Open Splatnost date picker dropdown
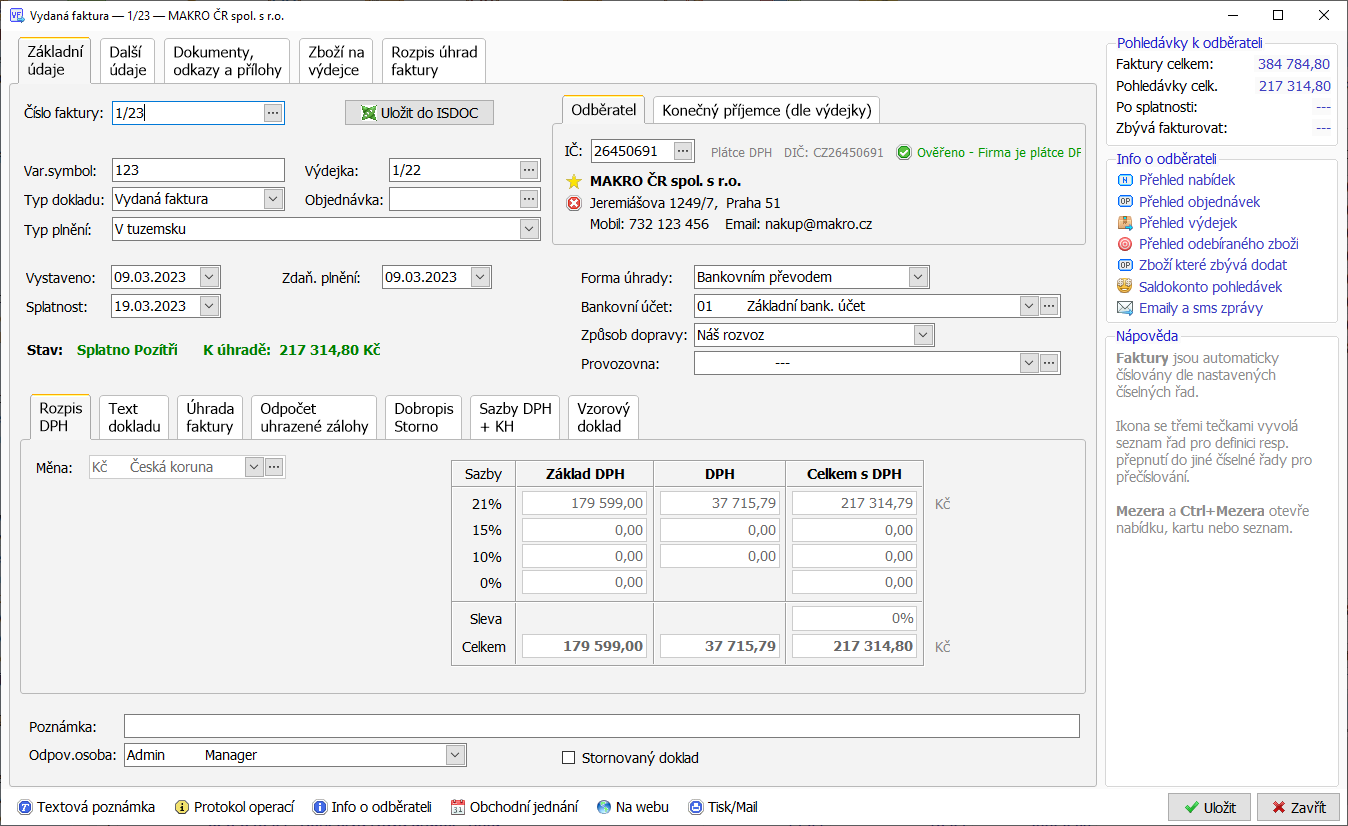The width and height of the screenshot is (1348, 826). point(209,306)
